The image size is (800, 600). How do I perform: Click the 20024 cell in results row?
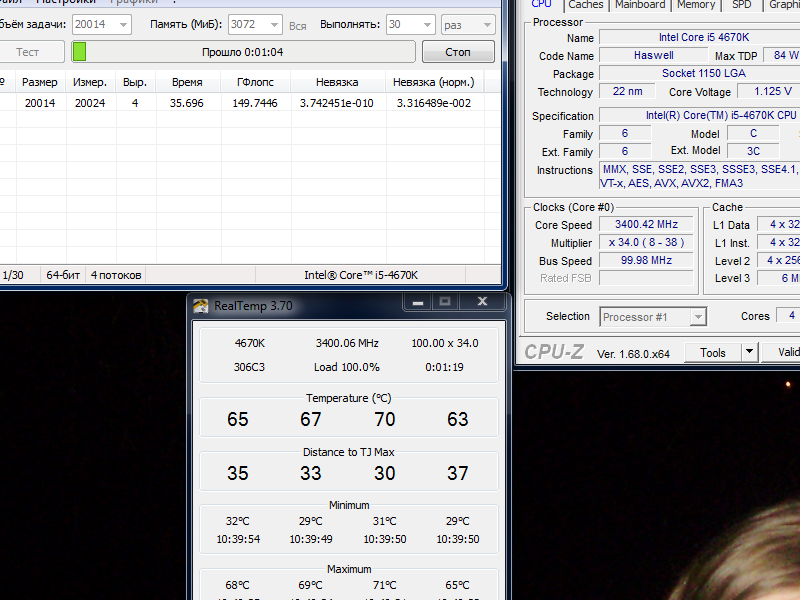coord(90,103)
